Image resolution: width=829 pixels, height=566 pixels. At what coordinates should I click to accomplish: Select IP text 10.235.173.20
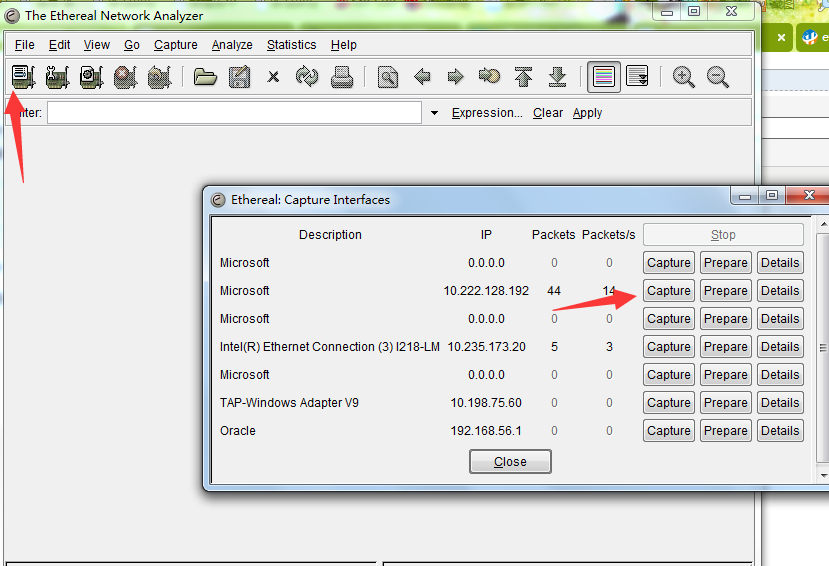[486, 347]
